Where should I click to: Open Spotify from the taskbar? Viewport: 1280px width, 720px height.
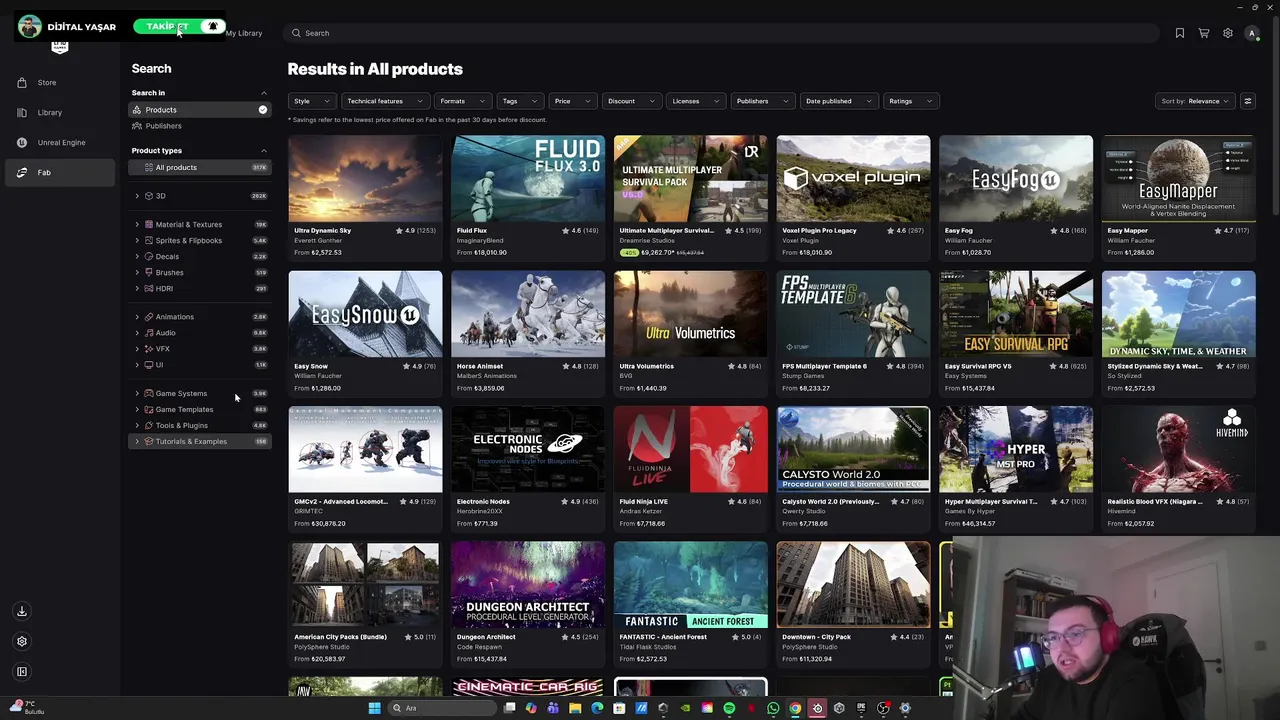tap(729, 708)
